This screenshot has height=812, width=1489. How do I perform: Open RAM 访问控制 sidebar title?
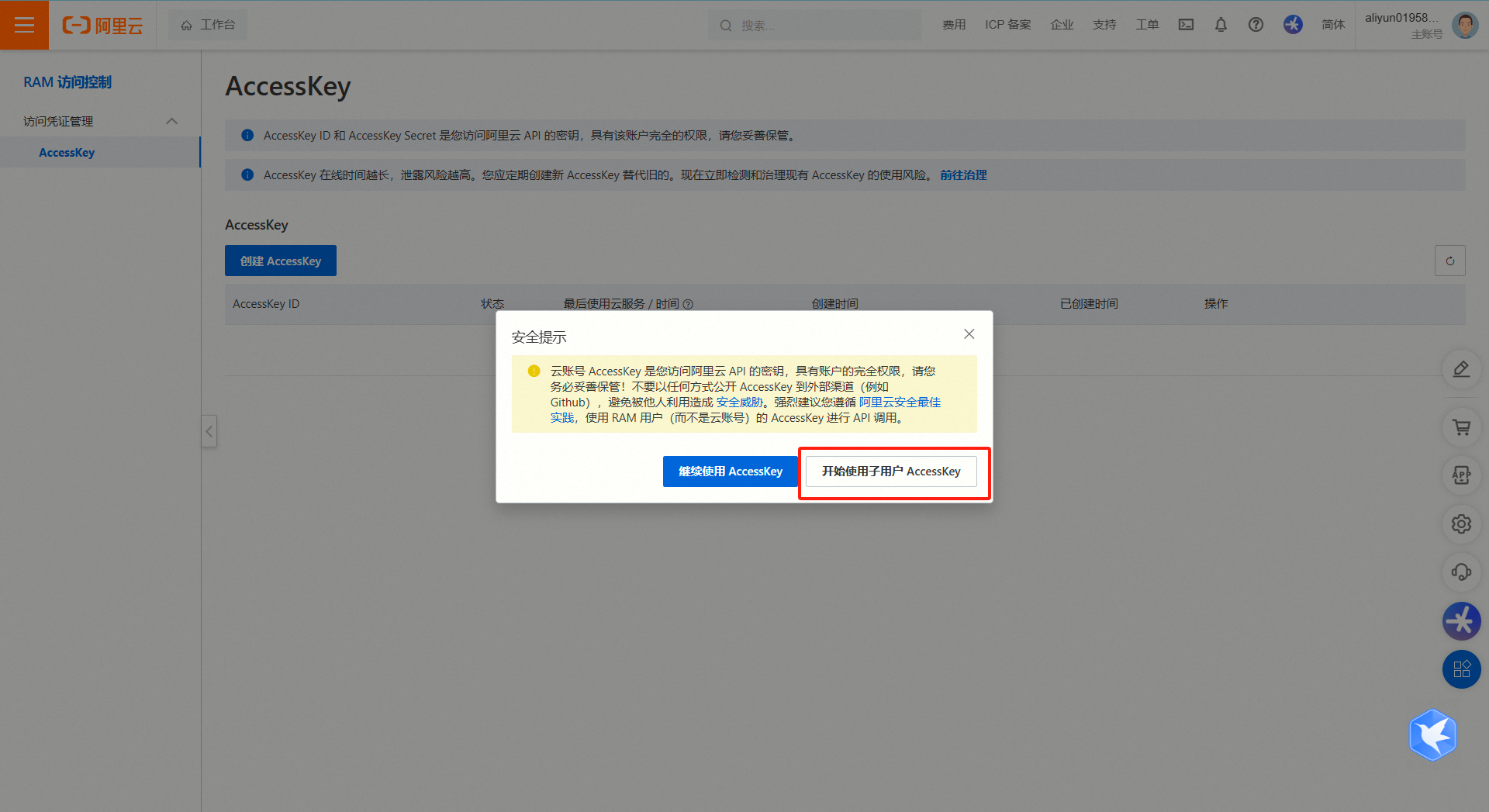coord(67,82)
